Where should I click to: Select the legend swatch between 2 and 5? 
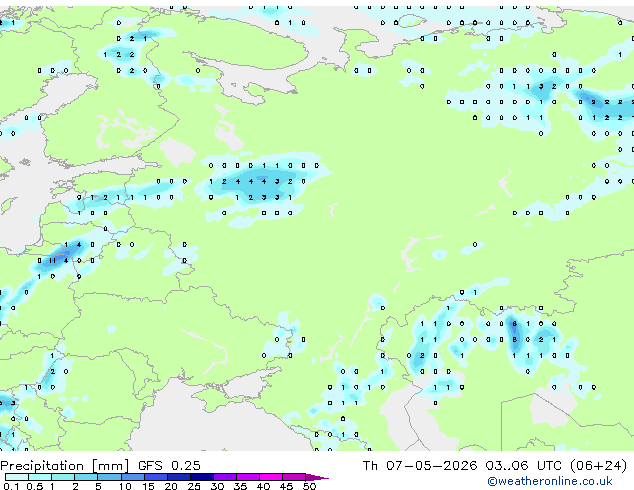point(86,477)
